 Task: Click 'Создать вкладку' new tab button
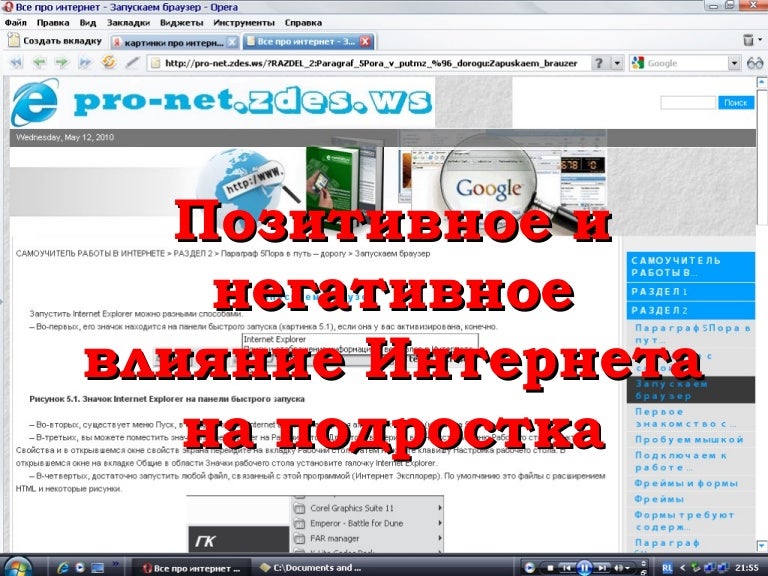pos(54,41)
